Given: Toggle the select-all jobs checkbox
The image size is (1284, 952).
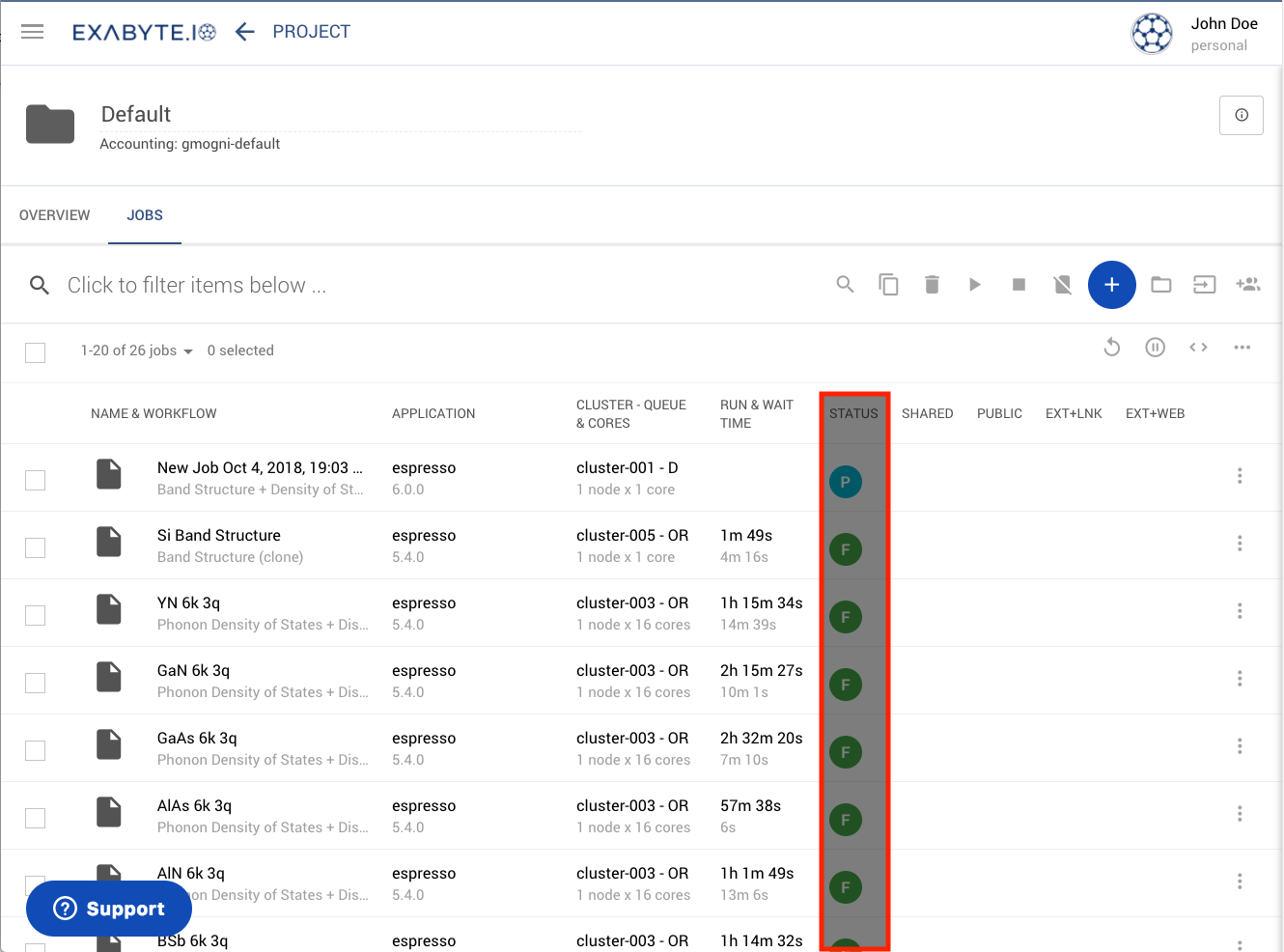Looking at the screenshot, I should [35, 352].
